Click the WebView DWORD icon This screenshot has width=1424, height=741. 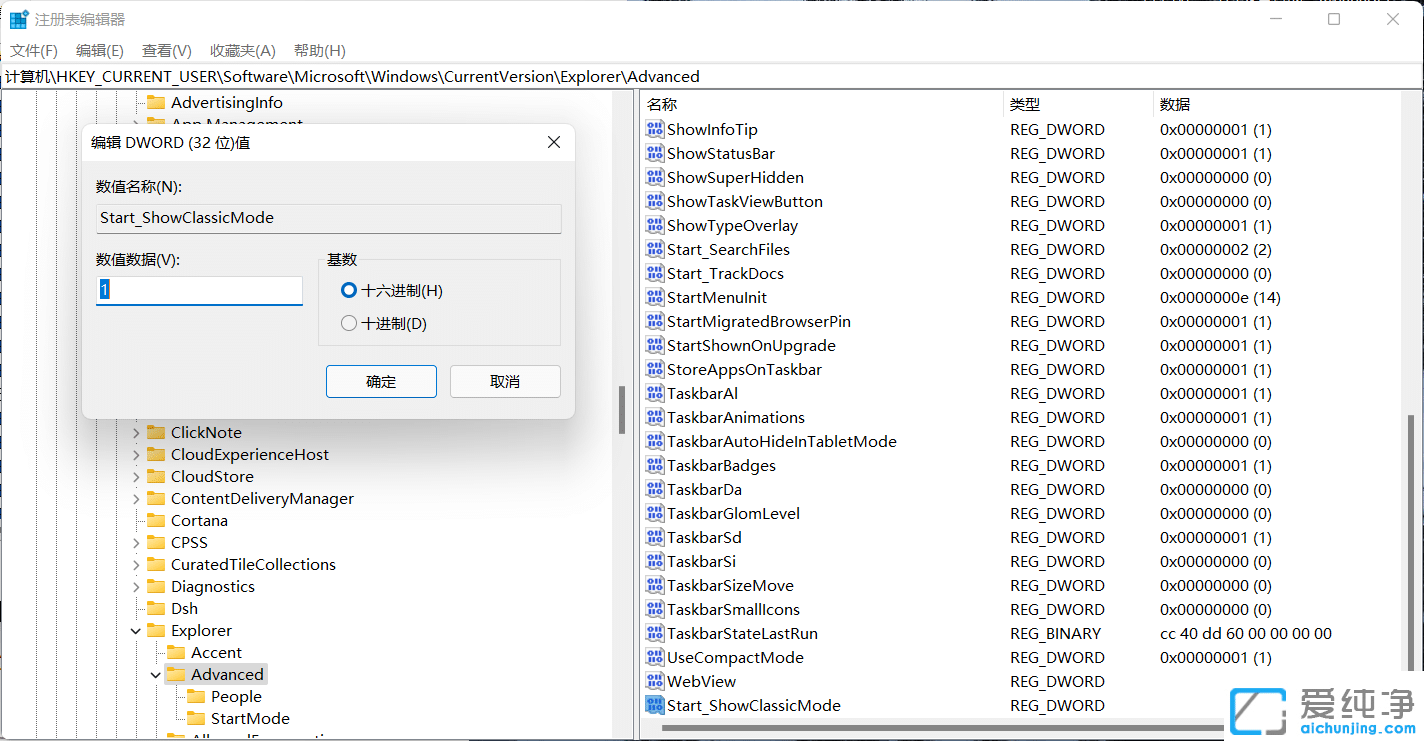pyautogui.click(x=654, y=681)
